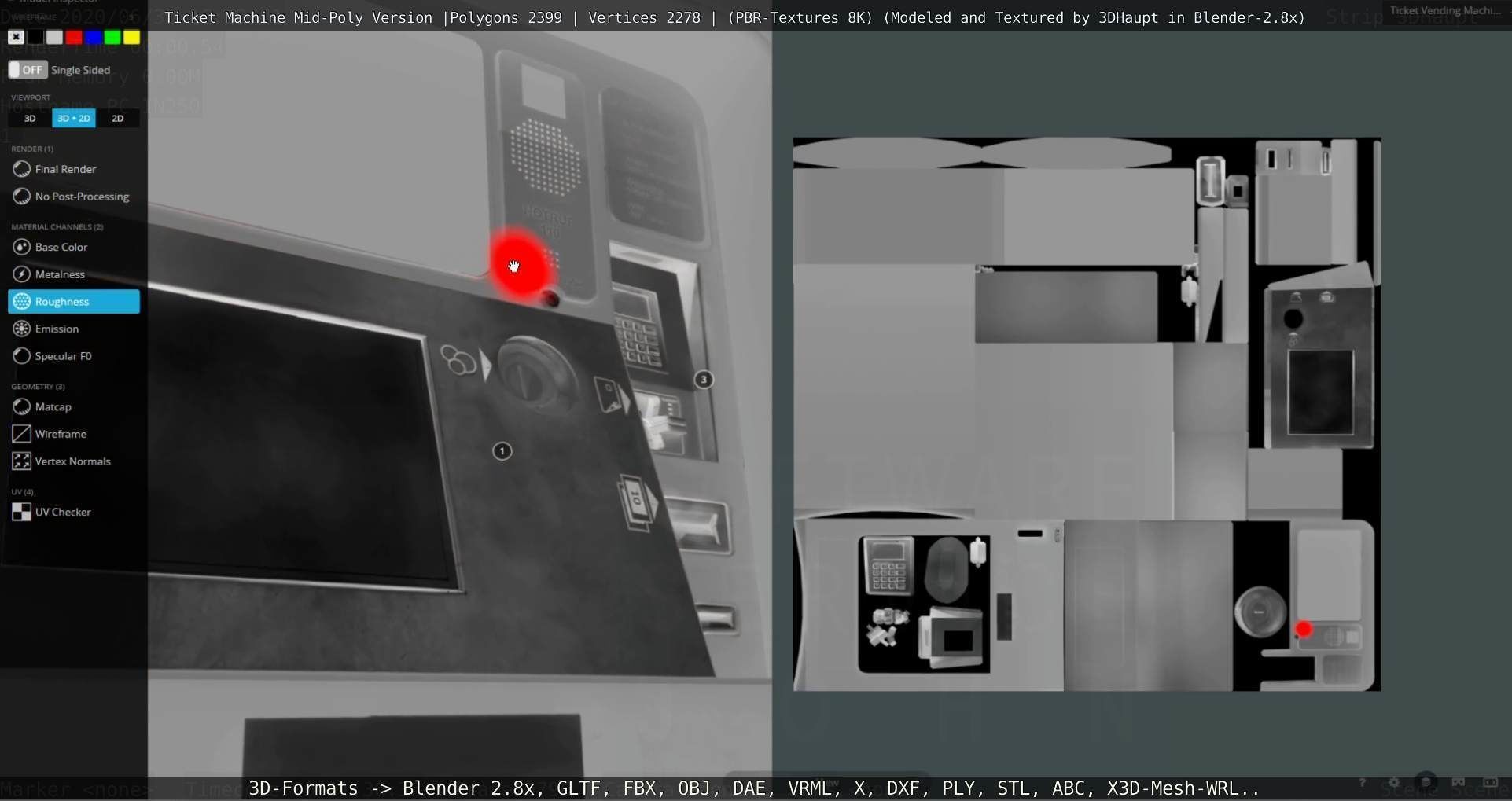The image size is (1512, 801).
Task: Open annotation hotspot number 3
Action: point(704,380)
